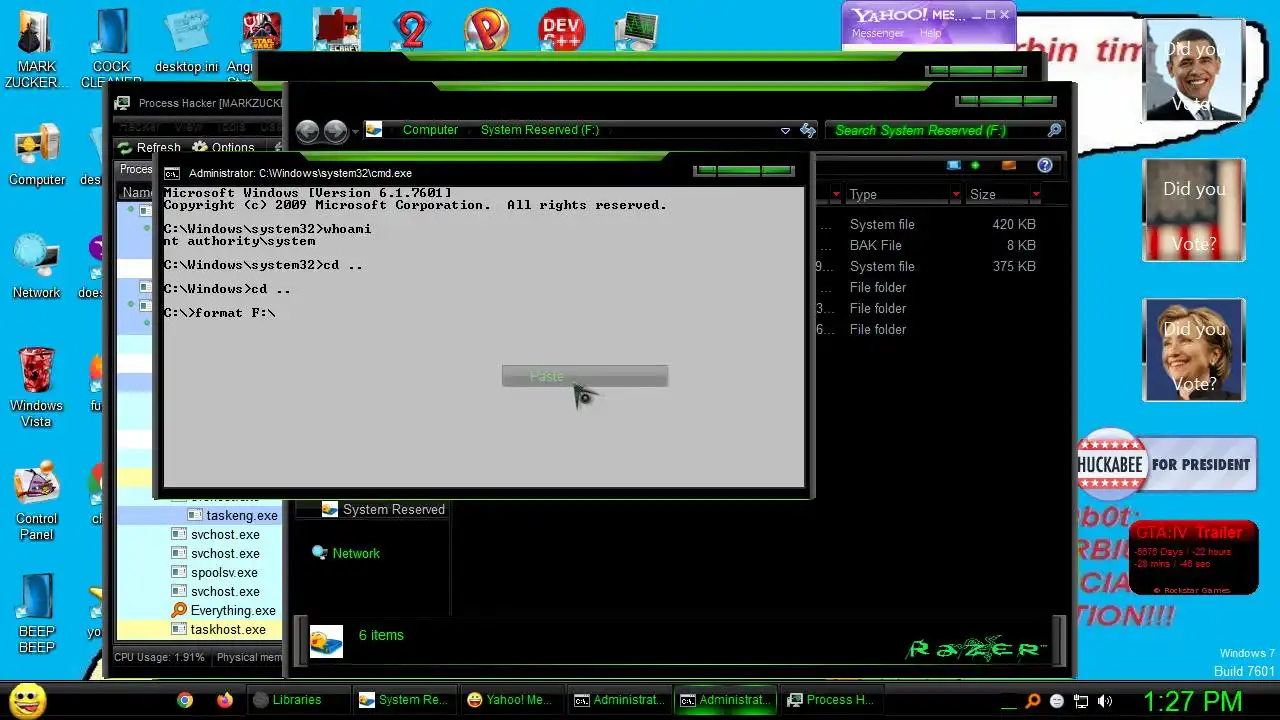Click the search magnifier icon in Explorer
This screenshot has width=1280, height=720.
click(1054, 130)
